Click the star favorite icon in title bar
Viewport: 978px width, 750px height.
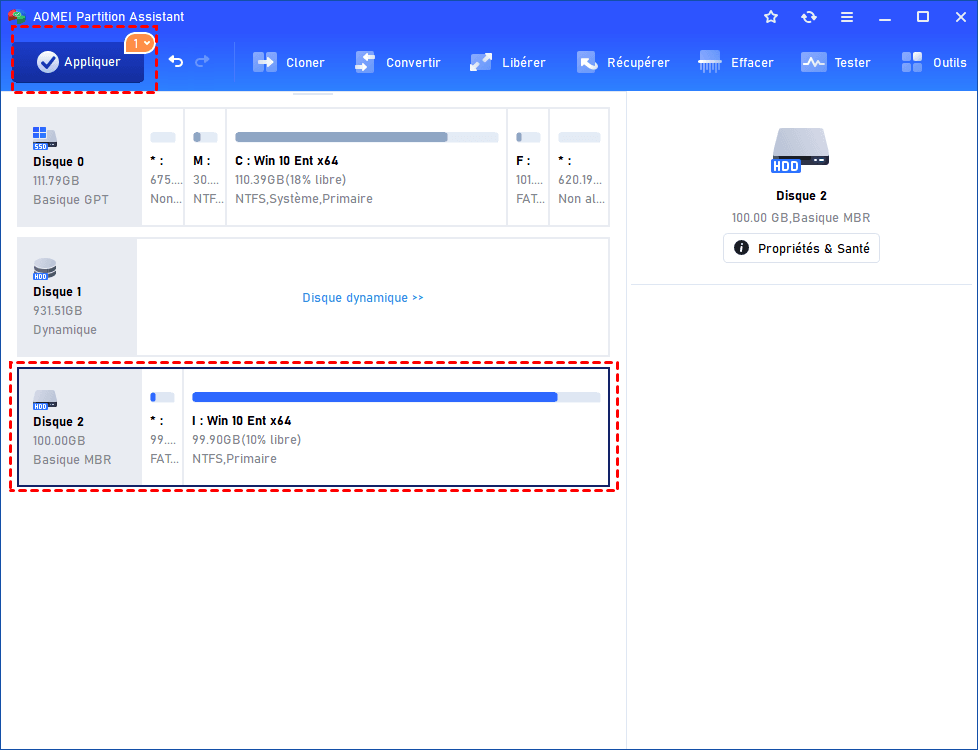(x=771, y=17)
